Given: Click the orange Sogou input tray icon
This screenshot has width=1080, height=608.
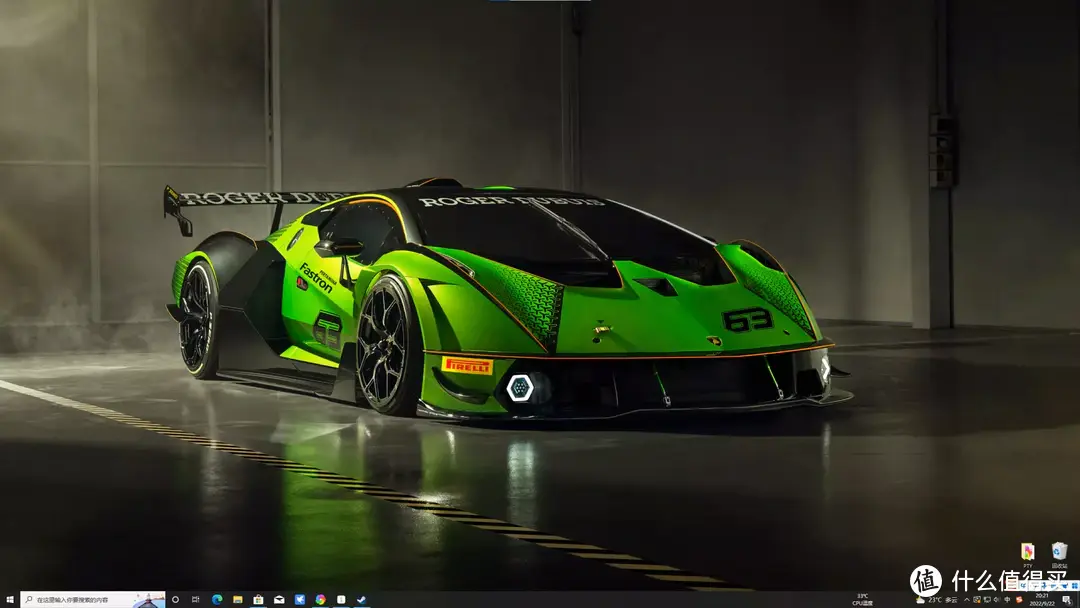Looking at the screenshot, I should [x=1019, y=600].
